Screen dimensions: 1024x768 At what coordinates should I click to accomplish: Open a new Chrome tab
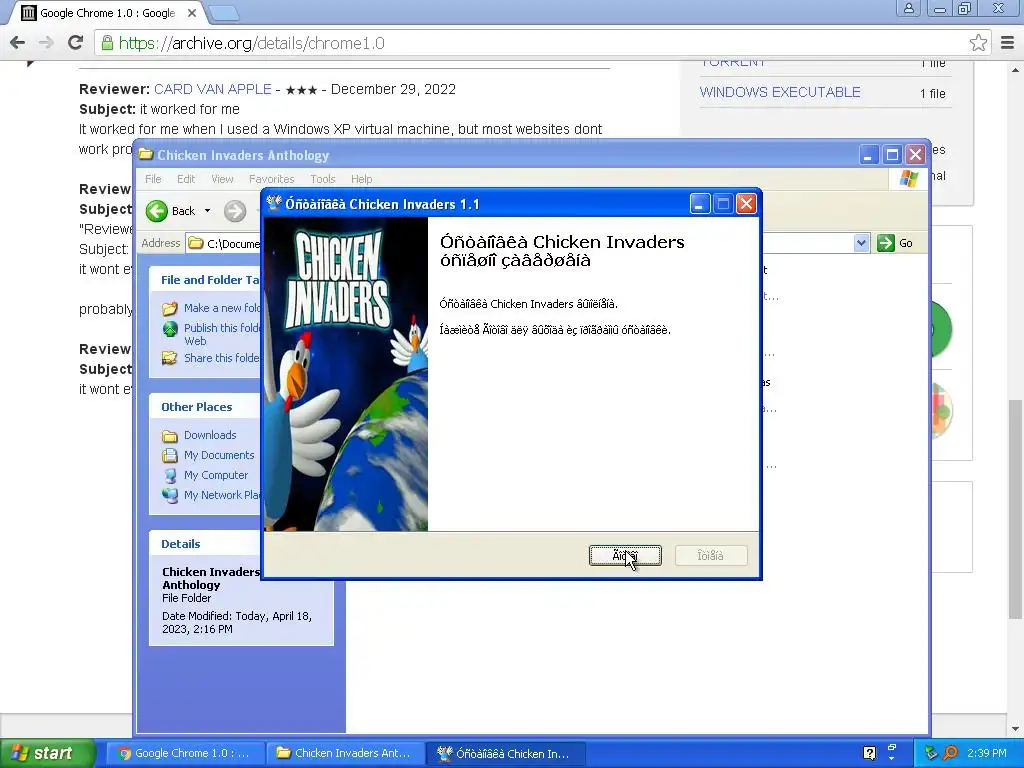click(x=225, y=13)
